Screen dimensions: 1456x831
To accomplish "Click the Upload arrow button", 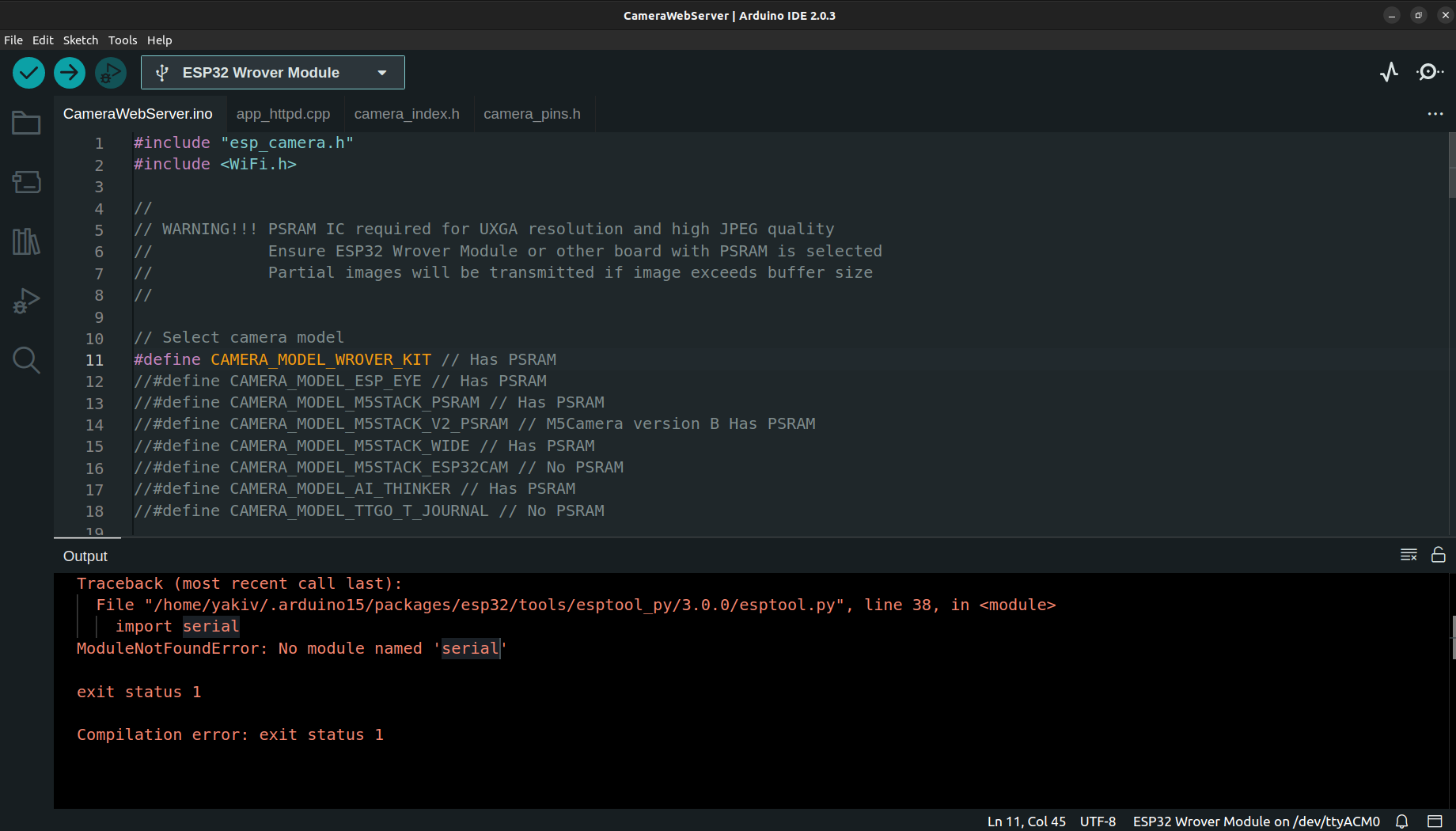I will click(x=70, y=73).
